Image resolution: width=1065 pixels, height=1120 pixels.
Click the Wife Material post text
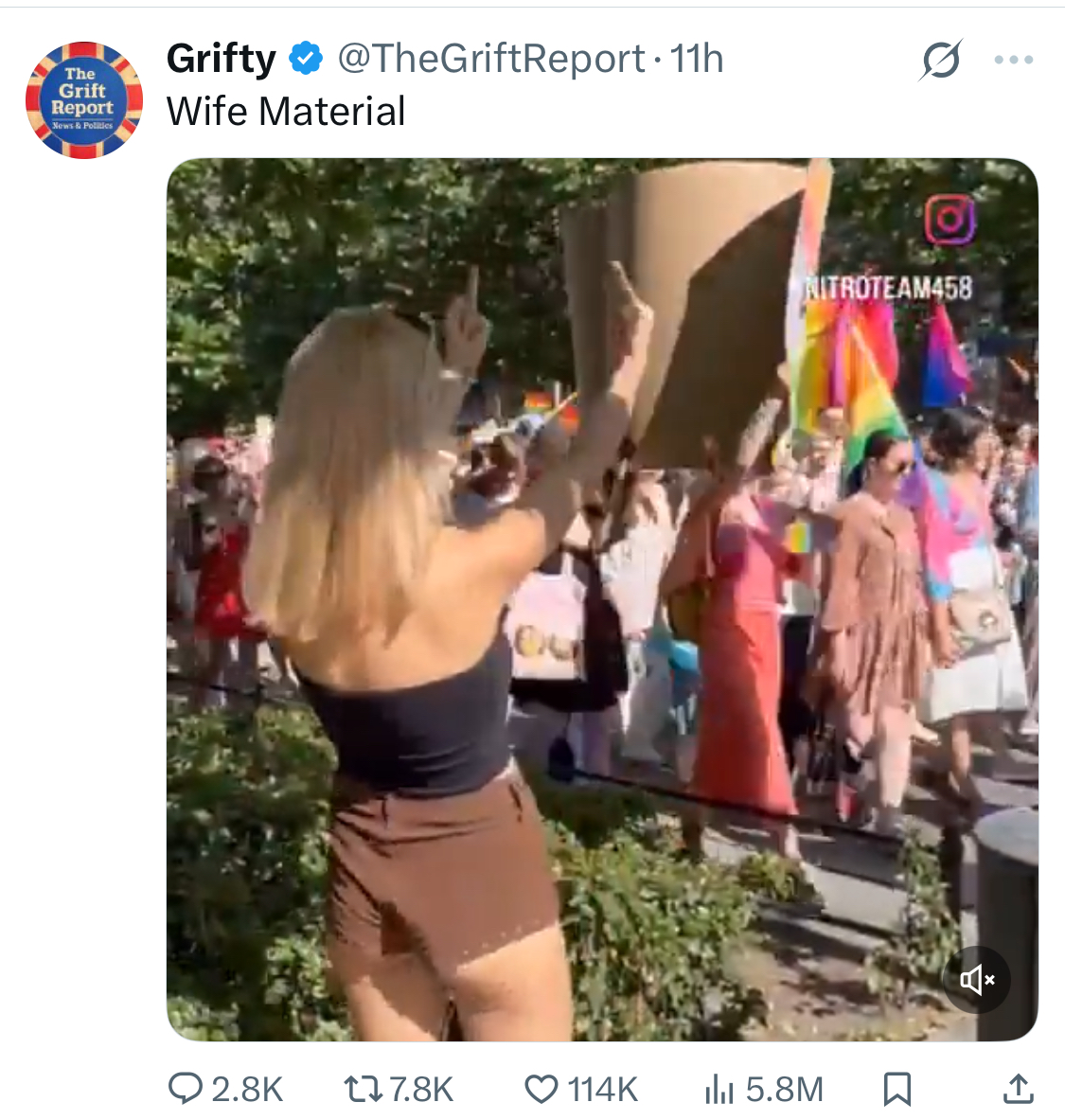click(x=286, y=112)
